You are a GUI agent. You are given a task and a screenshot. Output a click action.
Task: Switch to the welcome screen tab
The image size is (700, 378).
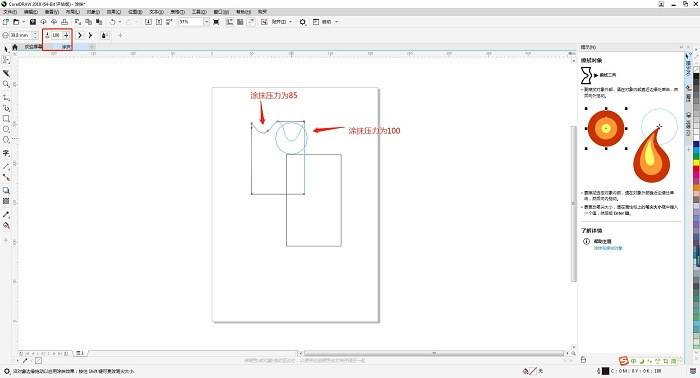(x=33, y=46)
